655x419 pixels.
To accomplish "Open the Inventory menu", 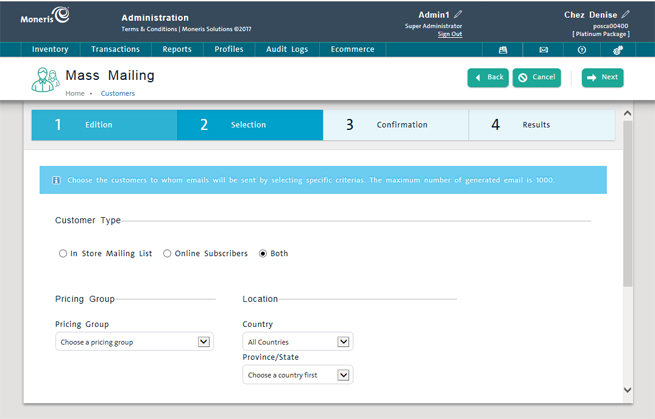I will click(x=50, y=49).
